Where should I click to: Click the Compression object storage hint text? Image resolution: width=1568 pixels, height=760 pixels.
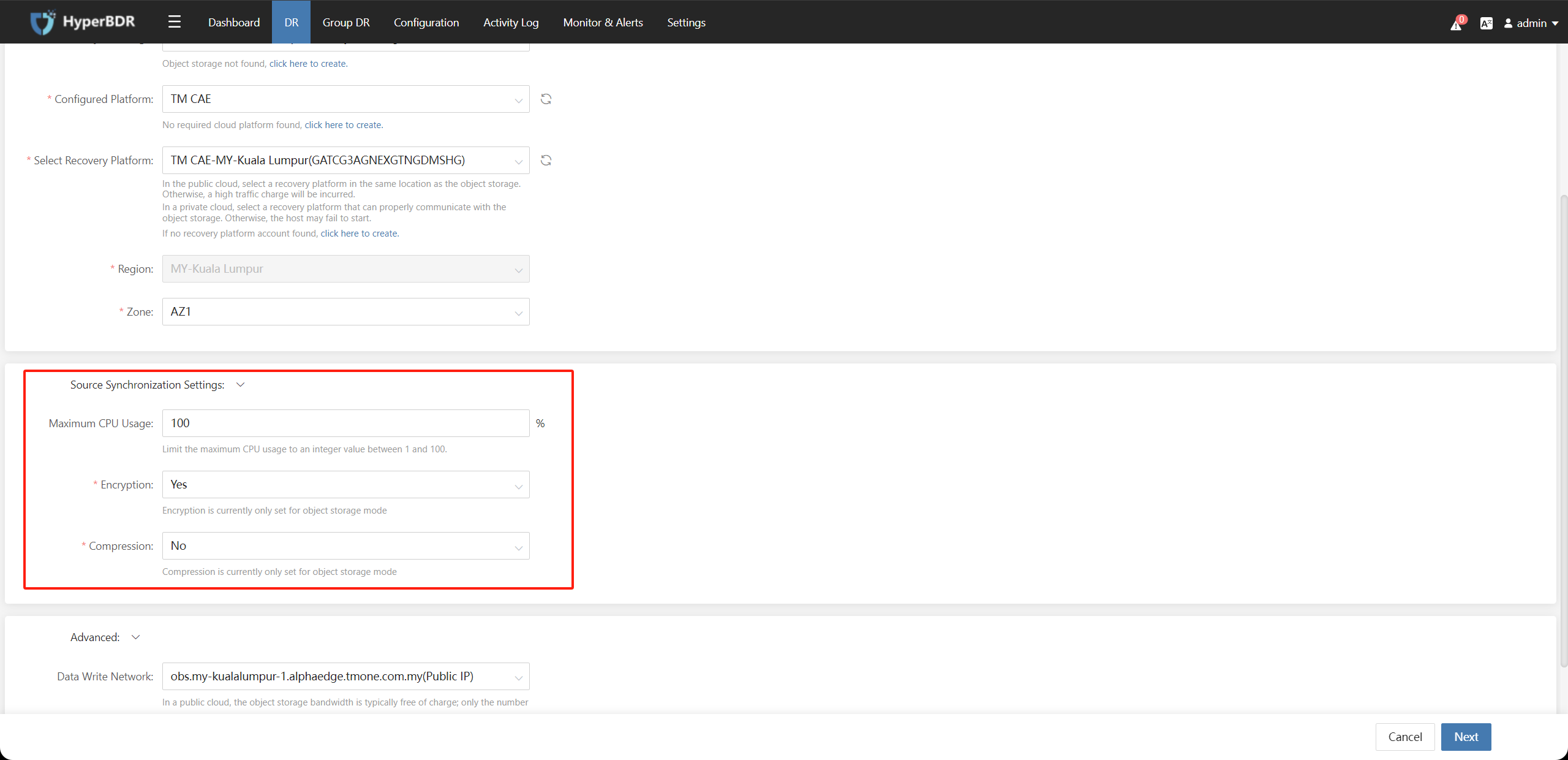click(279, 572)
